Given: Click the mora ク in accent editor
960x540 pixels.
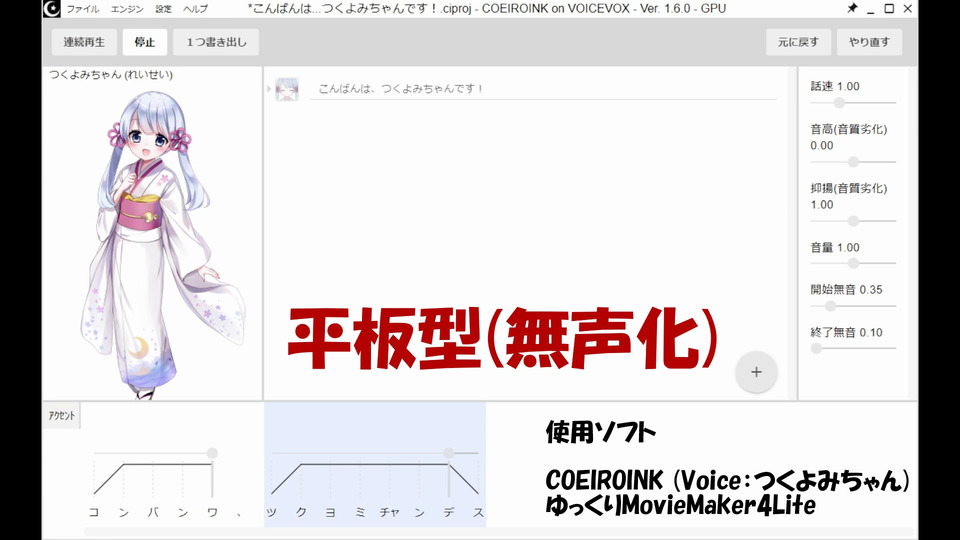Looking at the screenshot, I should pos(301,512).
